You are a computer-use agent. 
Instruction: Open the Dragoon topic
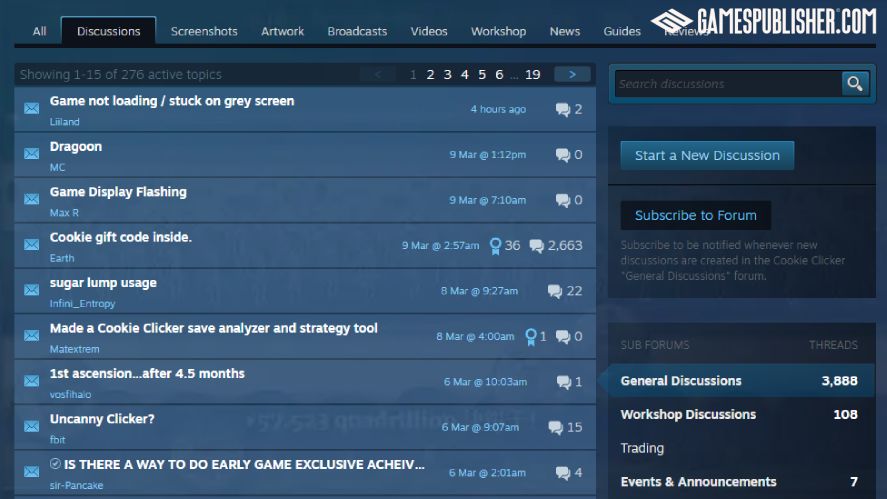(x=76, y=147)
